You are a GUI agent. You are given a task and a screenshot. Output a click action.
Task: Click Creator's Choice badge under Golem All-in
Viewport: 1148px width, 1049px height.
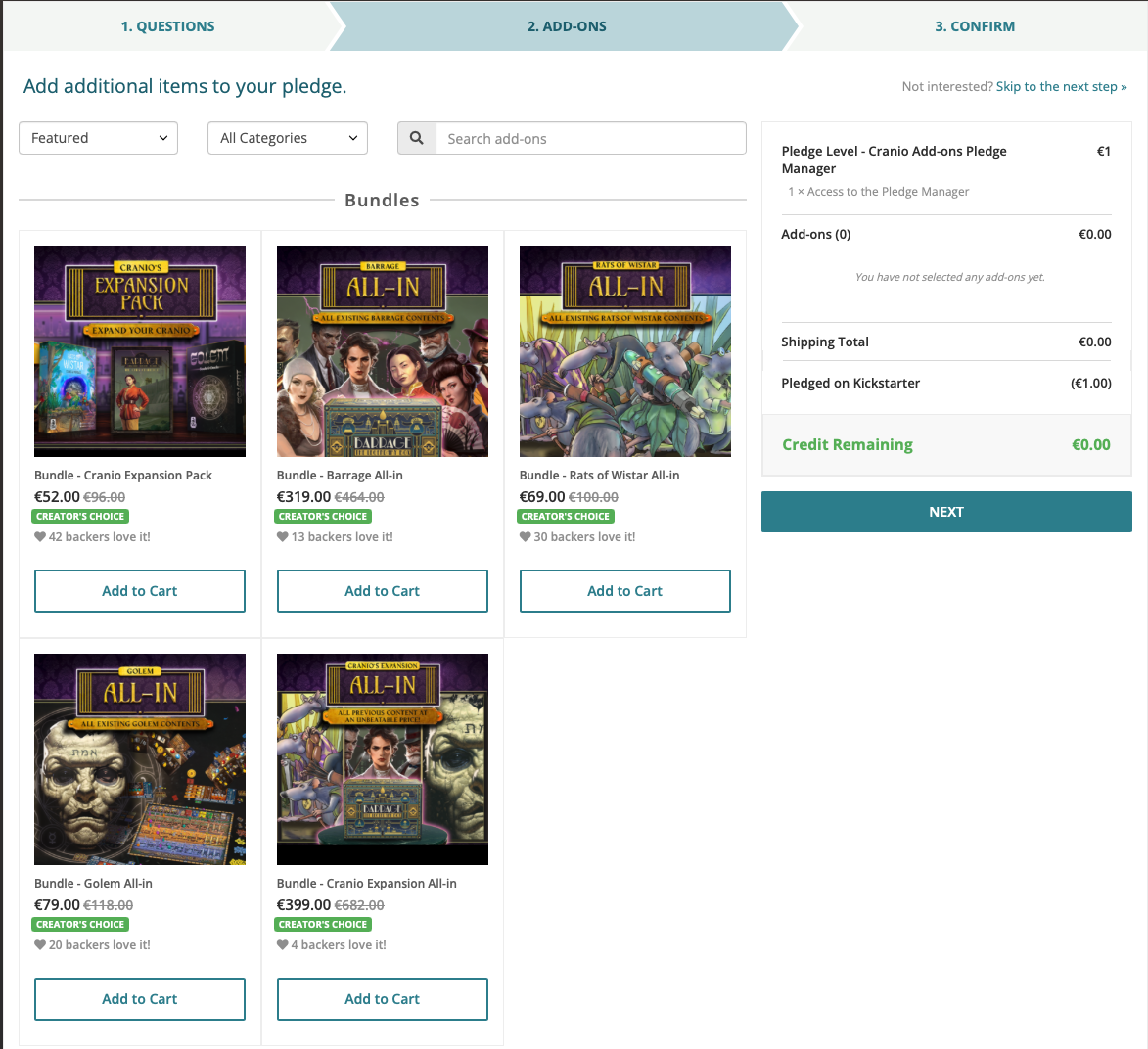pos(80,925)
